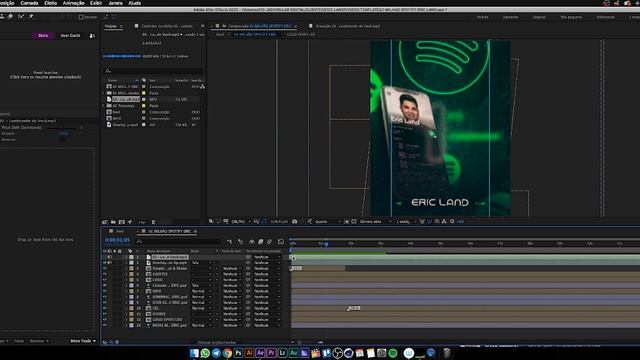Select the Tela pequena workspace
The width and height of the screenshot is (640, 360).
[571, 17]
